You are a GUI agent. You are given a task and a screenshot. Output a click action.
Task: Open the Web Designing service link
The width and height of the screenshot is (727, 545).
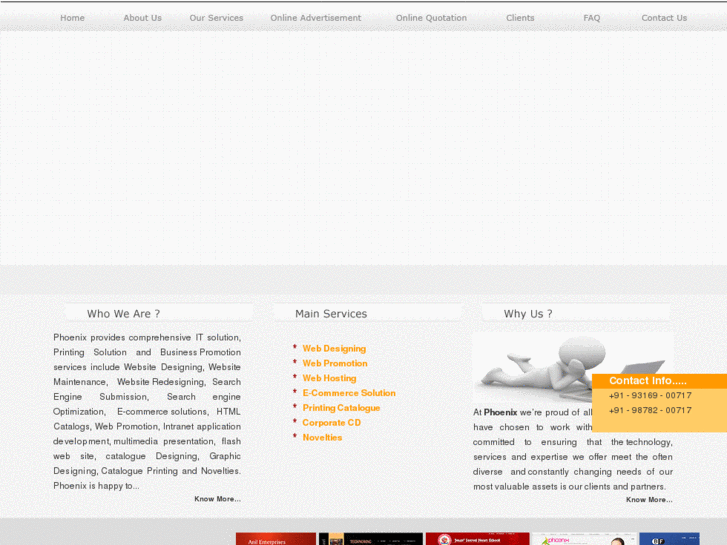pyautogui.click(x=334, y=348)
